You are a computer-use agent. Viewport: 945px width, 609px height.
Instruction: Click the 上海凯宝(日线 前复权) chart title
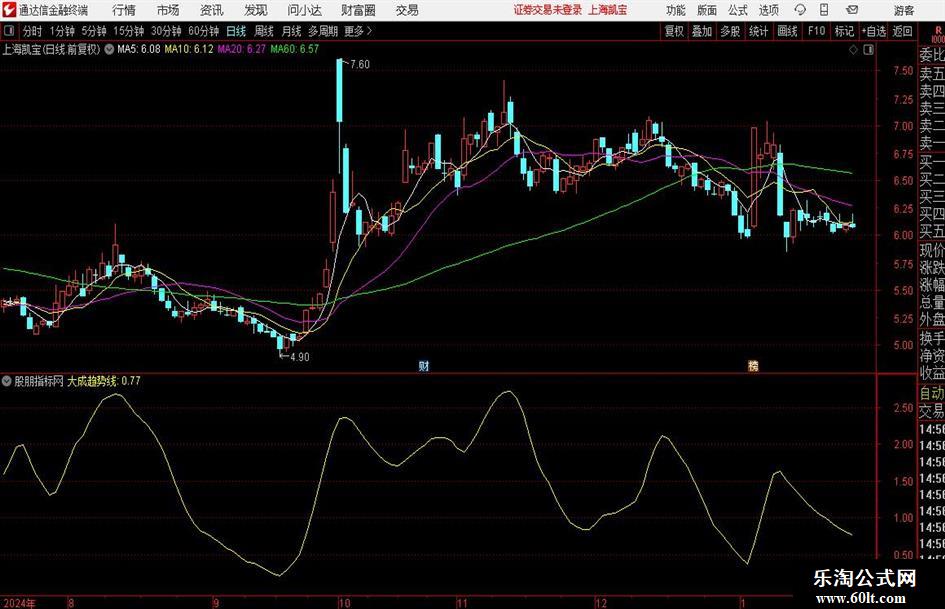point(51,49)
